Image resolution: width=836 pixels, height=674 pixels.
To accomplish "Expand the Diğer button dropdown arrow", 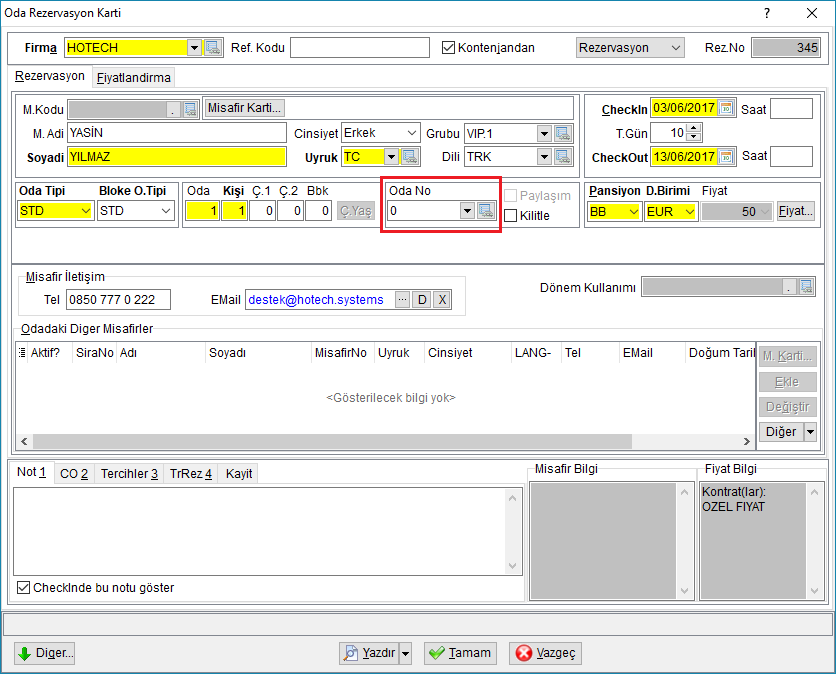I will coord(810,431).
